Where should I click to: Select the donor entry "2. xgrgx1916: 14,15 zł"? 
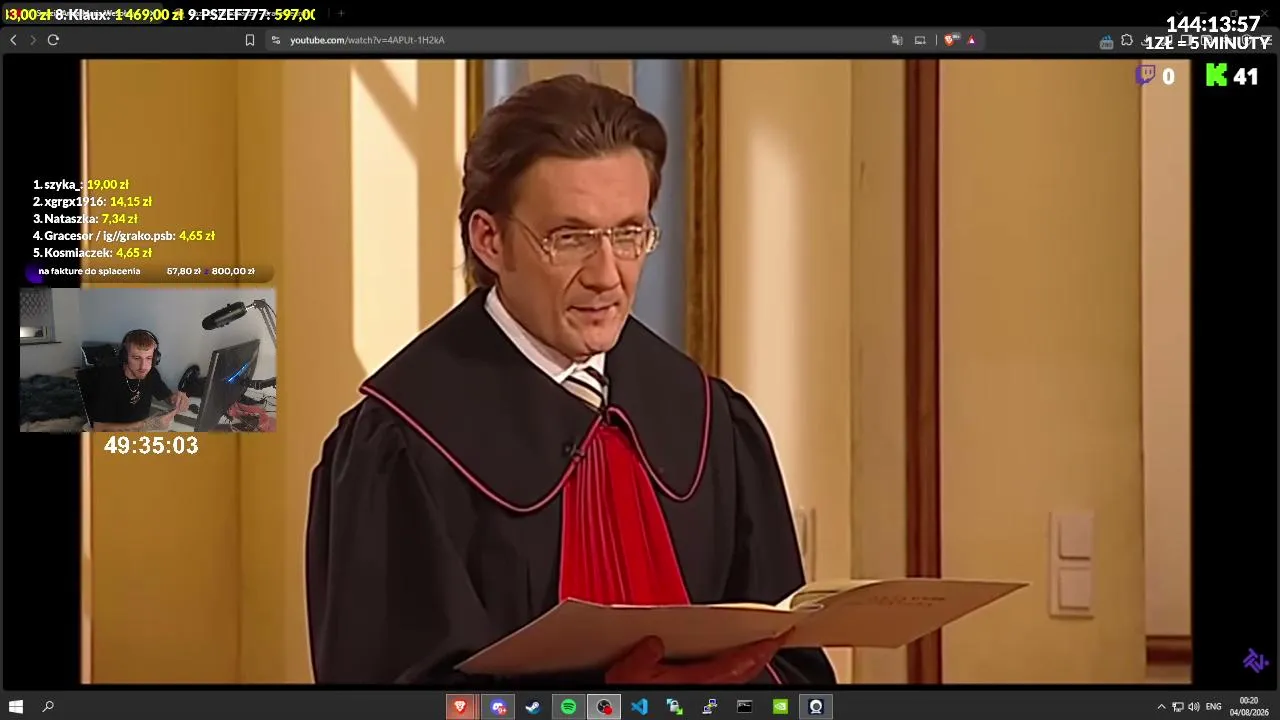point(92,202)
